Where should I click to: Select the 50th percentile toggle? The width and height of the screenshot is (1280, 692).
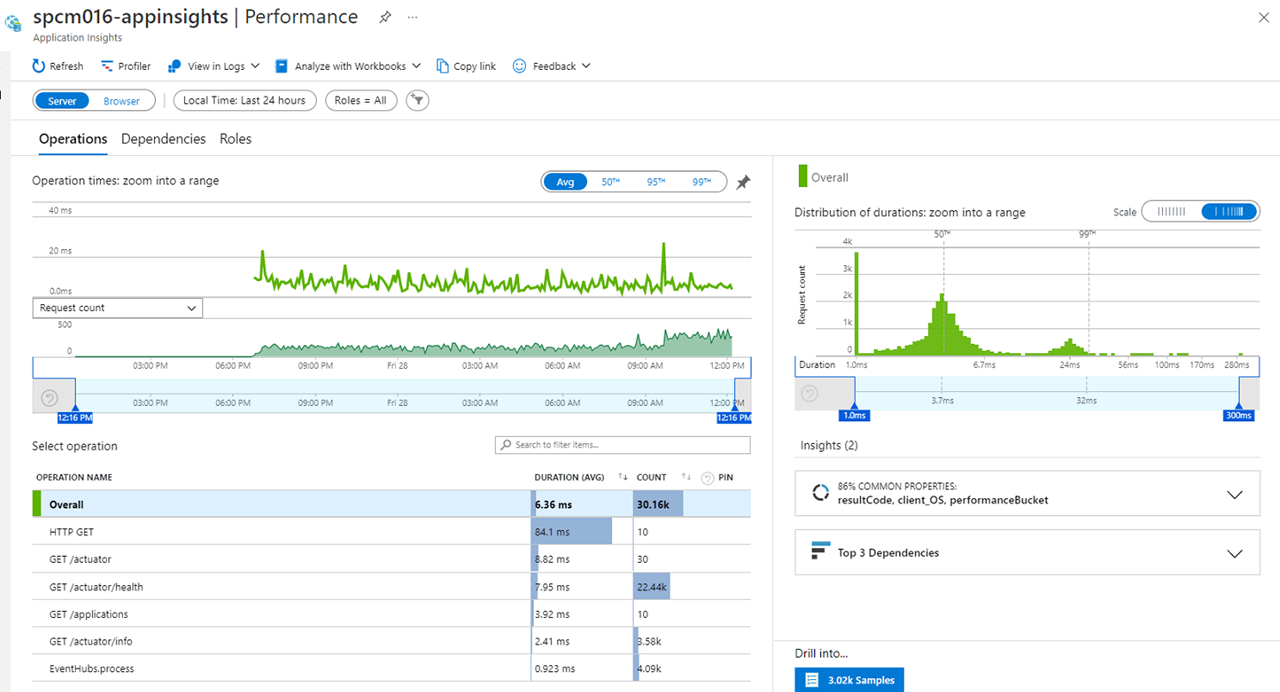click(x=610, y=182)
